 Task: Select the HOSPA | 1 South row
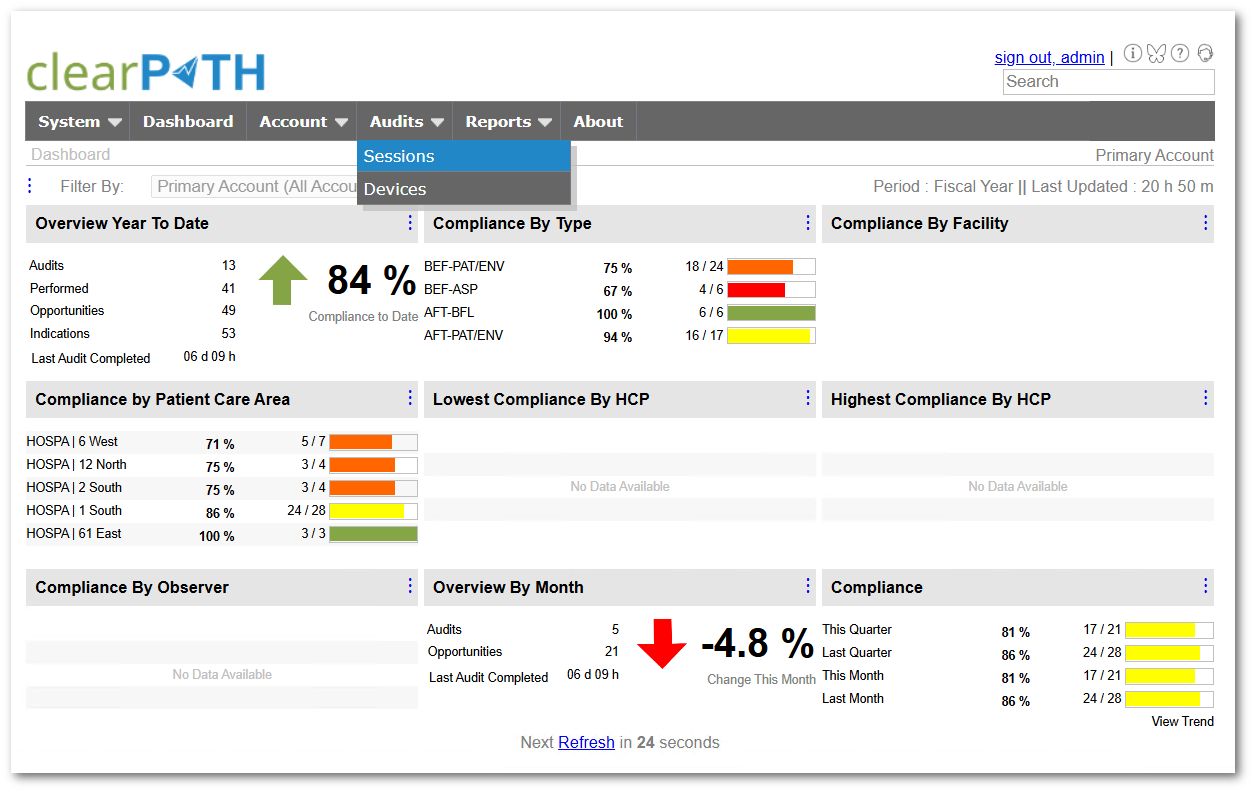222,511
